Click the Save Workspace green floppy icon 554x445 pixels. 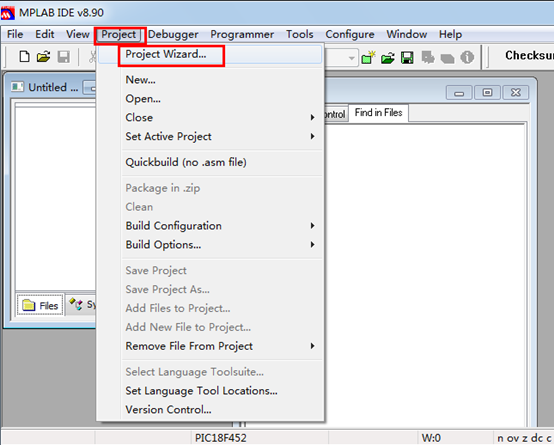pos(407,58)
